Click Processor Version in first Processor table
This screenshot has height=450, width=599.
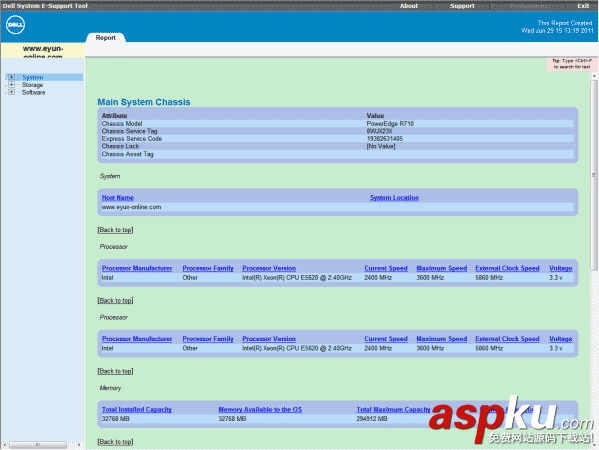269,268
